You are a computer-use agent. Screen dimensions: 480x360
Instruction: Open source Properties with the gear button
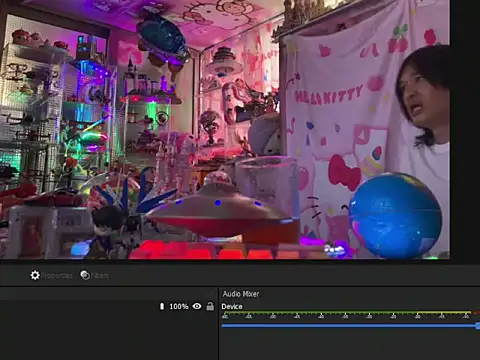(51, 275)
